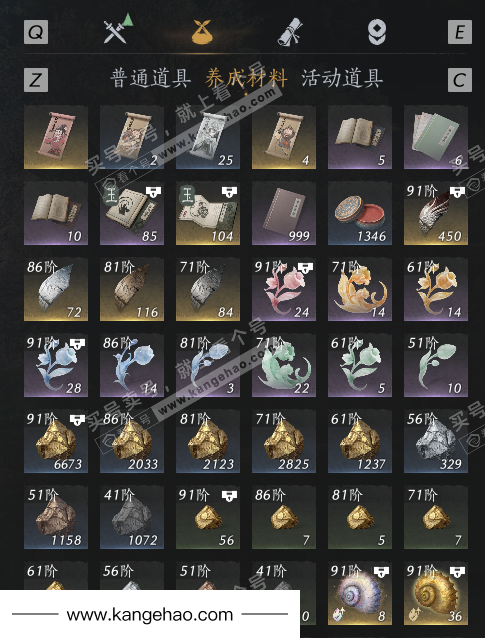The height and width of the screenshot is (638, 485).
Task: Click the Z key shortcut button
Action: [36, 80]
